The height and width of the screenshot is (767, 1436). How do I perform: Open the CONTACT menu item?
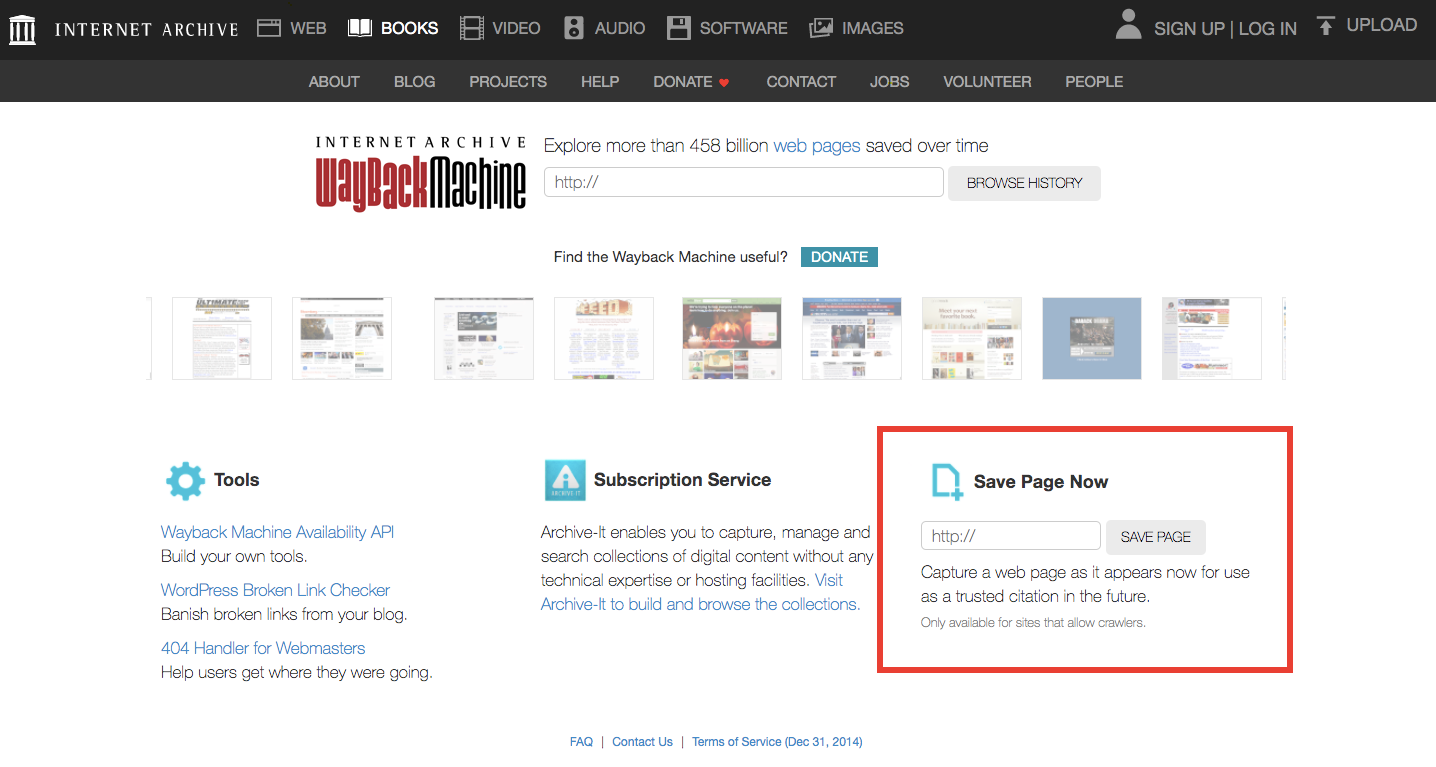[801, 82]
